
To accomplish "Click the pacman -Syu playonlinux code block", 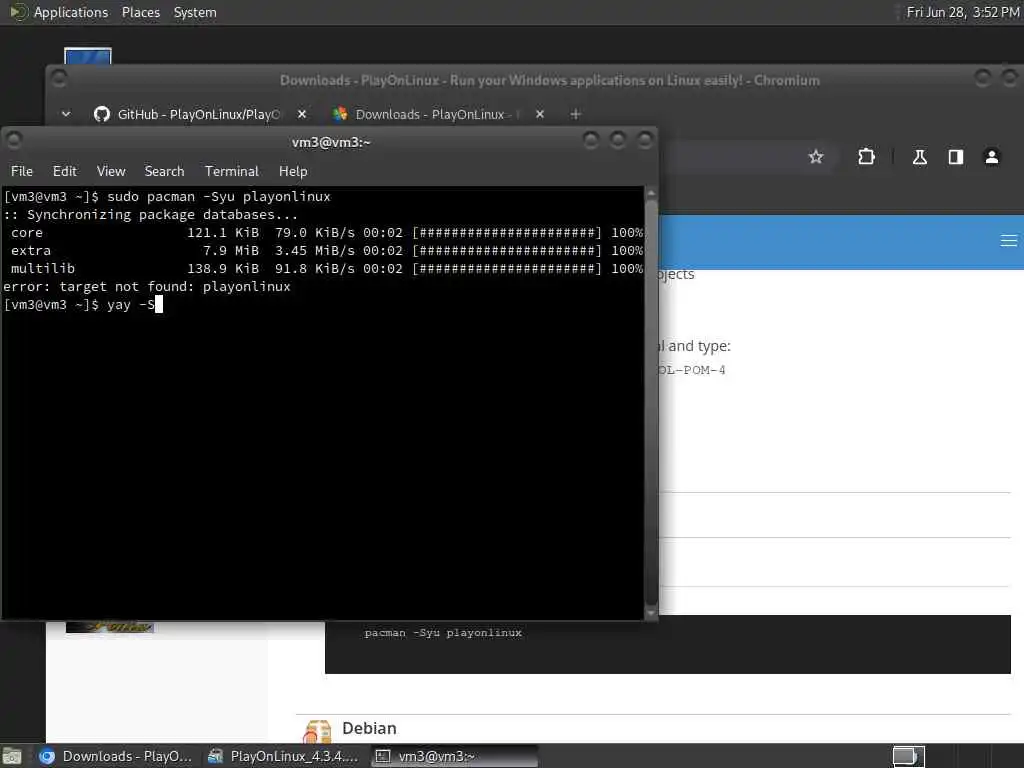I will 667,644.
